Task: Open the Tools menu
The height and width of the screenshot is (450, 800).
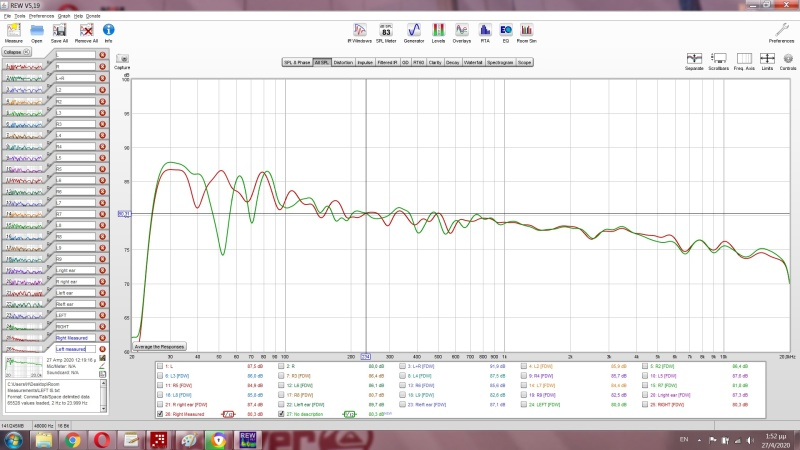Action: (20, 17)
